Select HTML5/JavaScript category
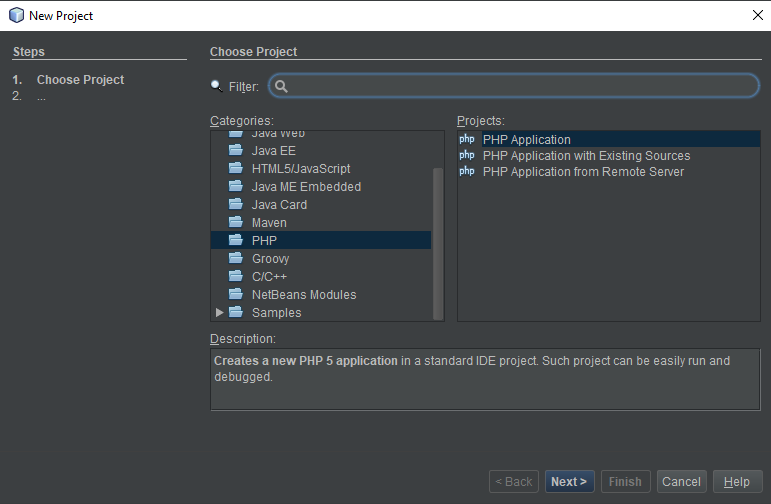Image resolution: width=771 pixels, height=504 pixels. point(301,169)
